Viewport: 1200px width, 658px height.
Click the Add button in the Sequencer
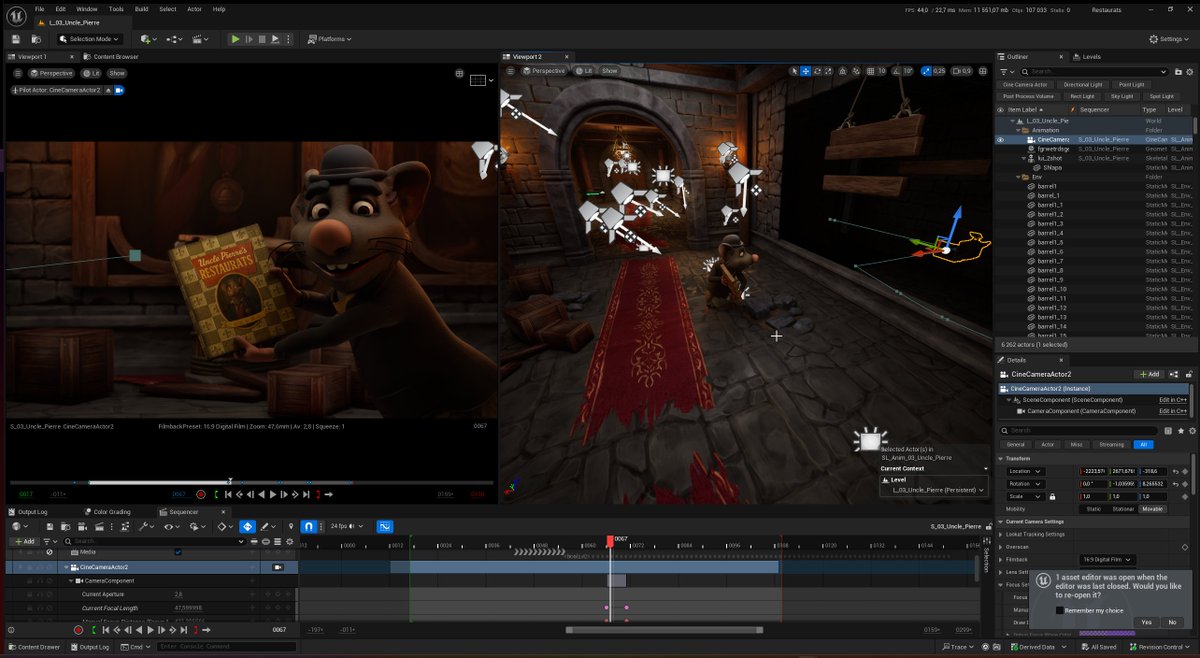tap(24, 541)
